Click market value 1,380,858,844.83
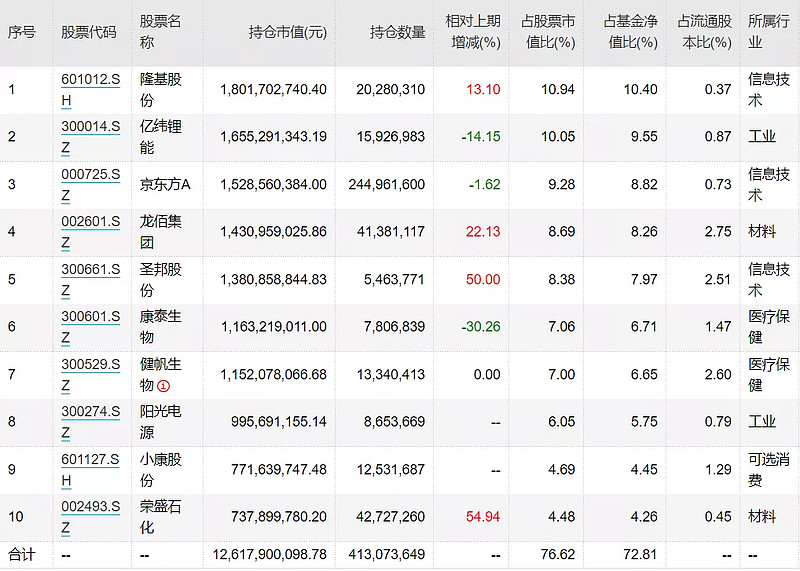The height and width of the screenshot is (571, 800). click(273, 280)
